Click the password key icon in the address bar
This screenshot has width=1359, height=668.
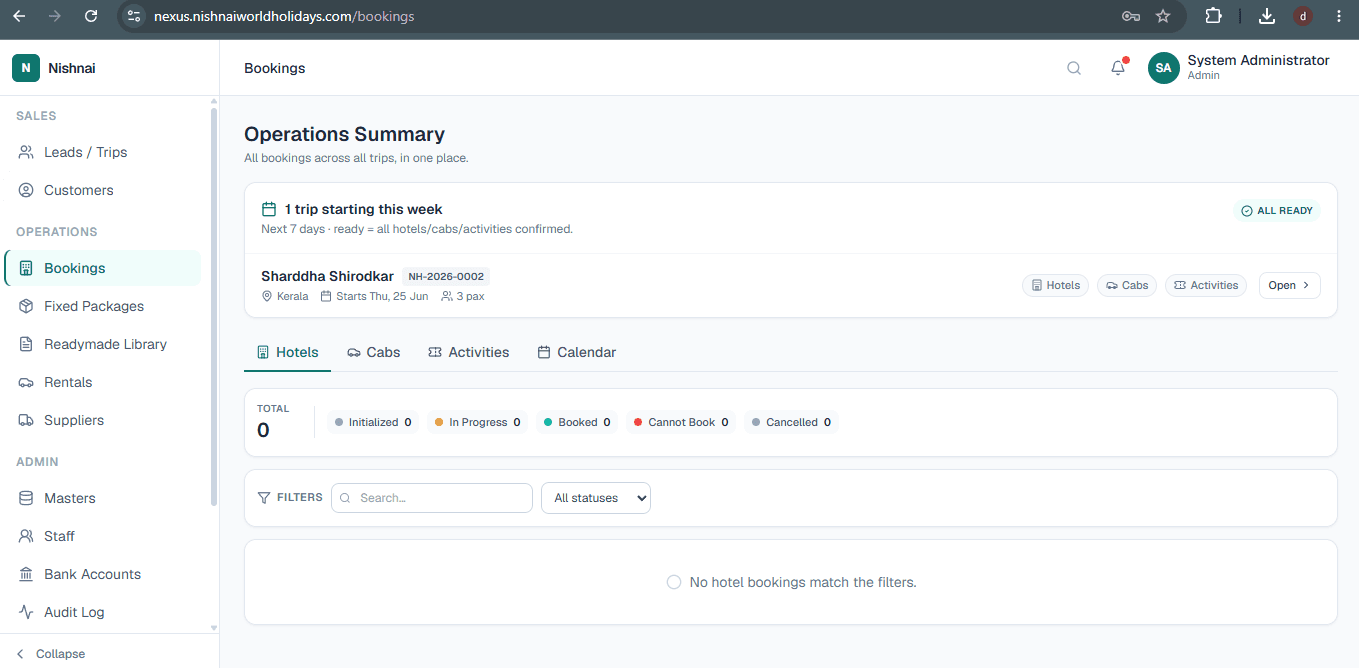pyautogui.click(x=1131, y=16)
